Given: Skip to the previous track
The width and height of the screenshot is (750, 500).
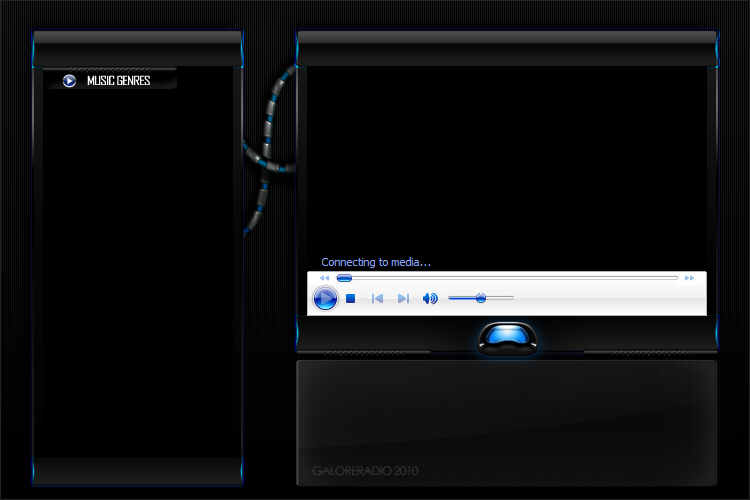Looking at the screenshot, I should (x=377, y=298).
